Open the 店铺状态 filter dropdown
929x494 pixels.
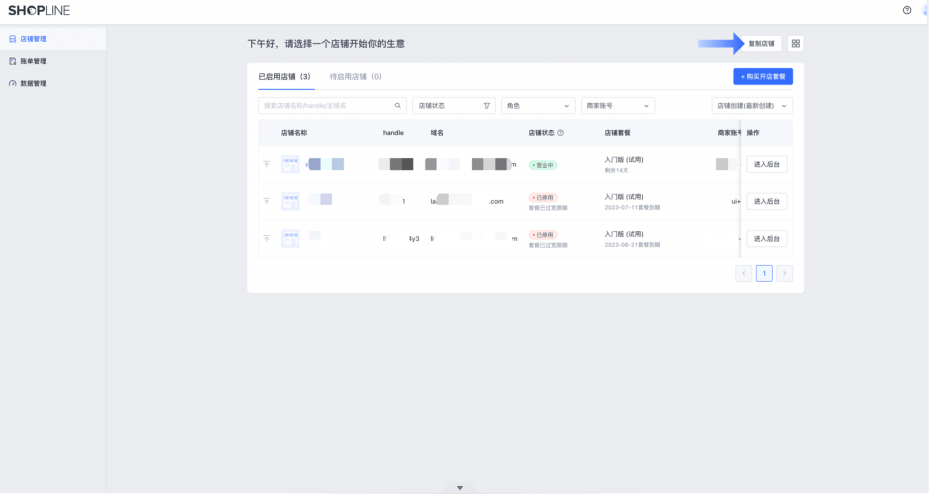pyautogui.click(x=454, y=105)
